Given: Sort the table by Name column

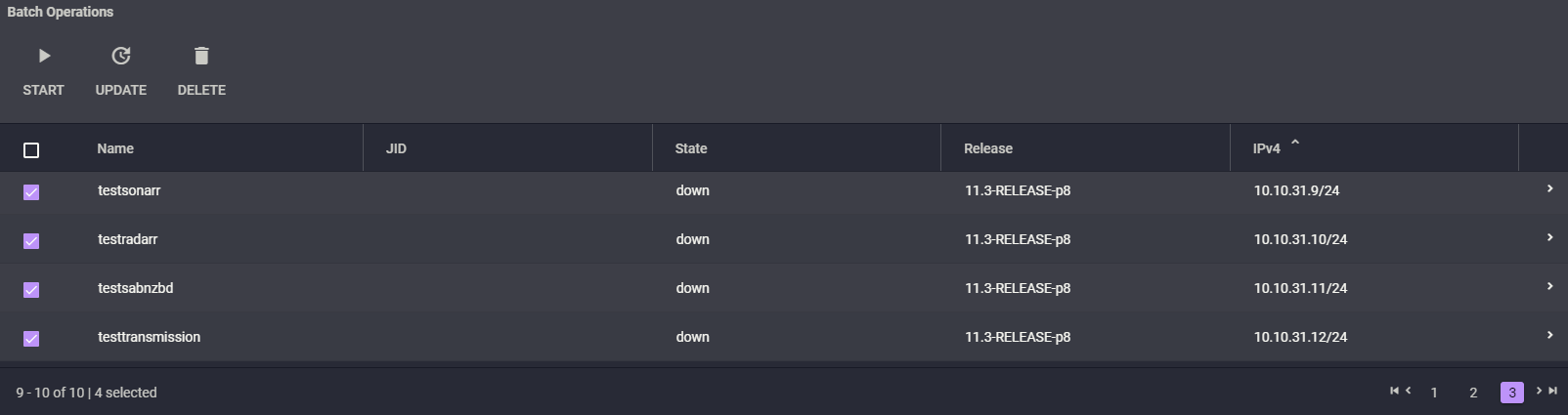Looking at the screenshot, I should click(x=115, y=148).
